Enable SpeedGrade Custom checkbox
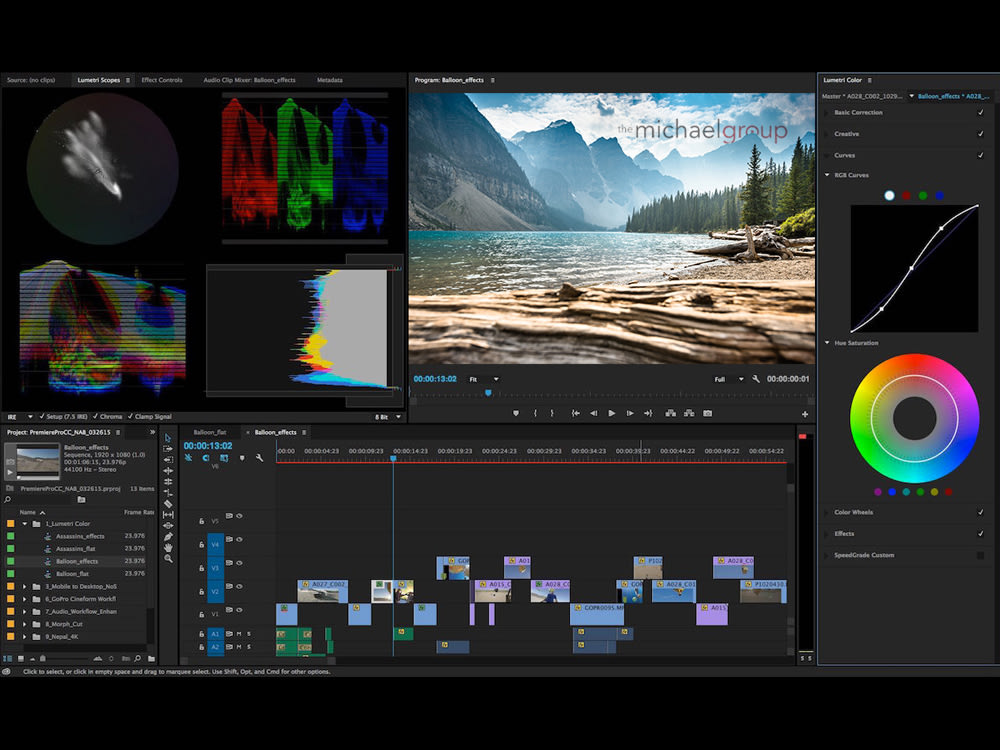This screenshot has width=1000, height=750. (981, 555)
